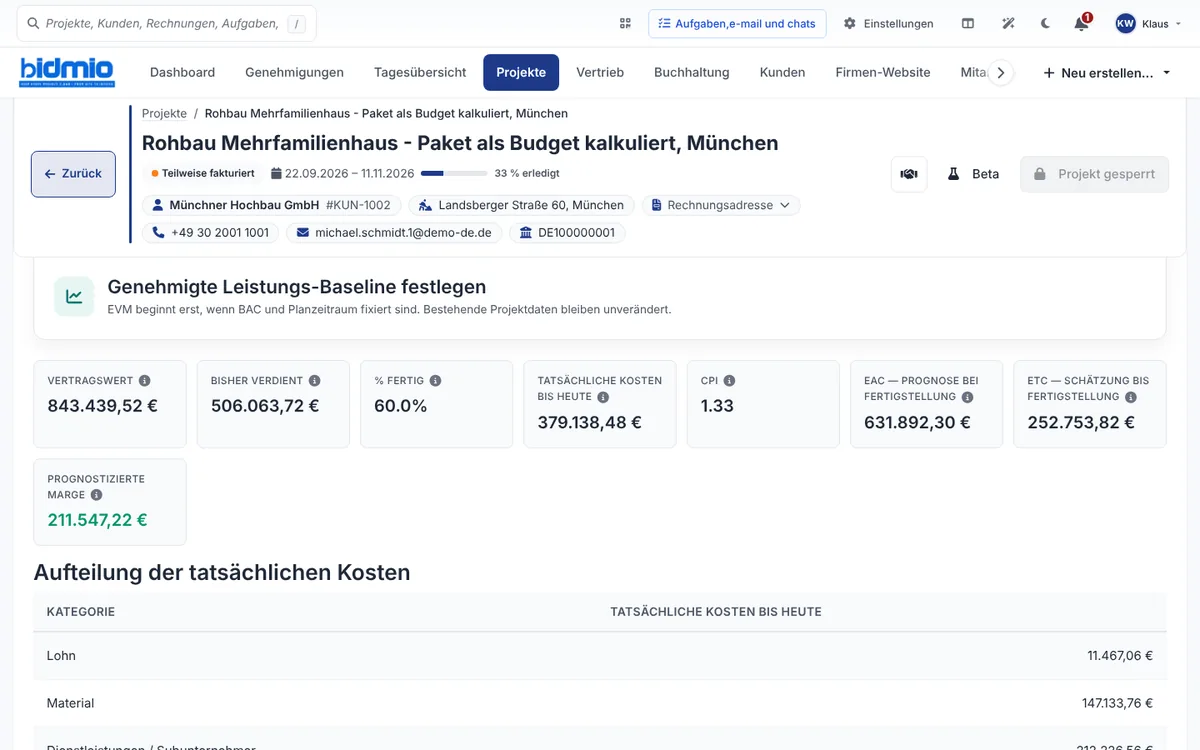Open the magic wand assistant icon
This screenshot has height=750, width=1200.
coord(1008,23)
